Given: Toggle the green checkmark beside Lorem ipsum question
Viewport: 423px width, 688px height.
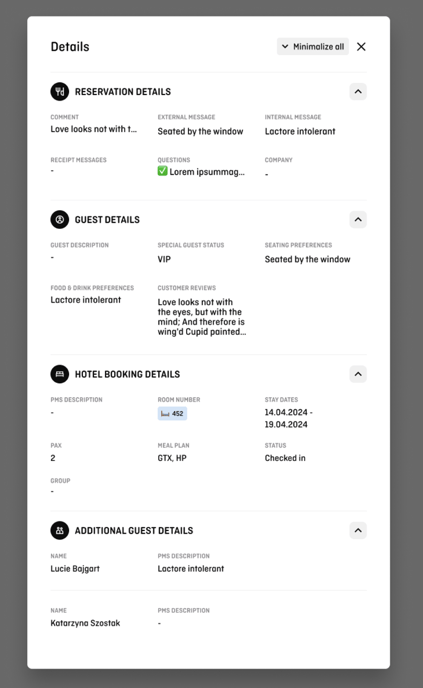Looking at the screenshot, I should pos(162,171).
